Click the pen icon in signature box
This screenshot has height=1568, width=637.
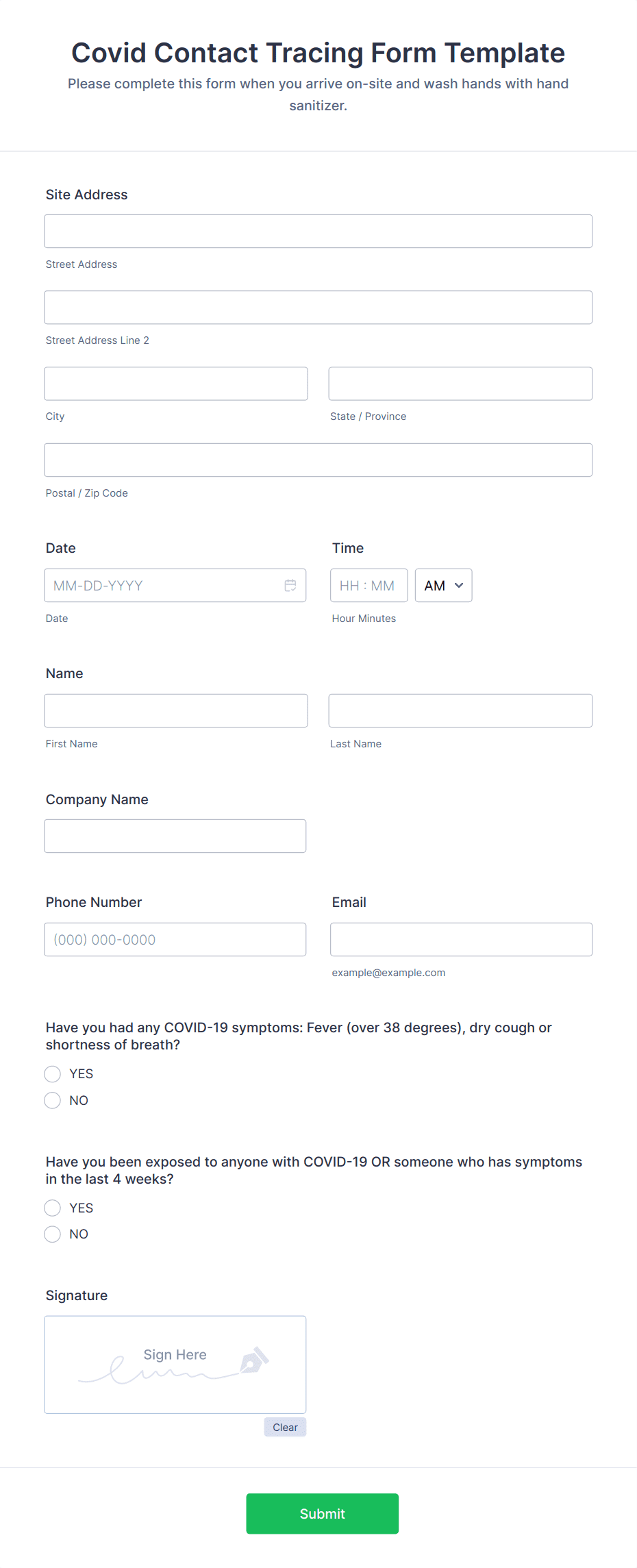[x=254, y=1360]
